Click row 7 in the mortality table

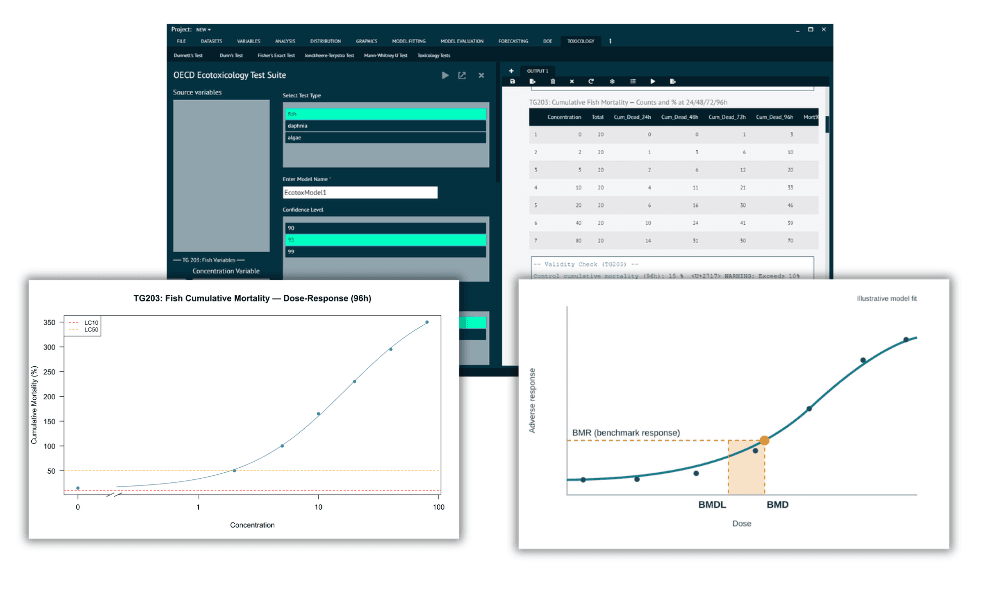coord(673,240)
